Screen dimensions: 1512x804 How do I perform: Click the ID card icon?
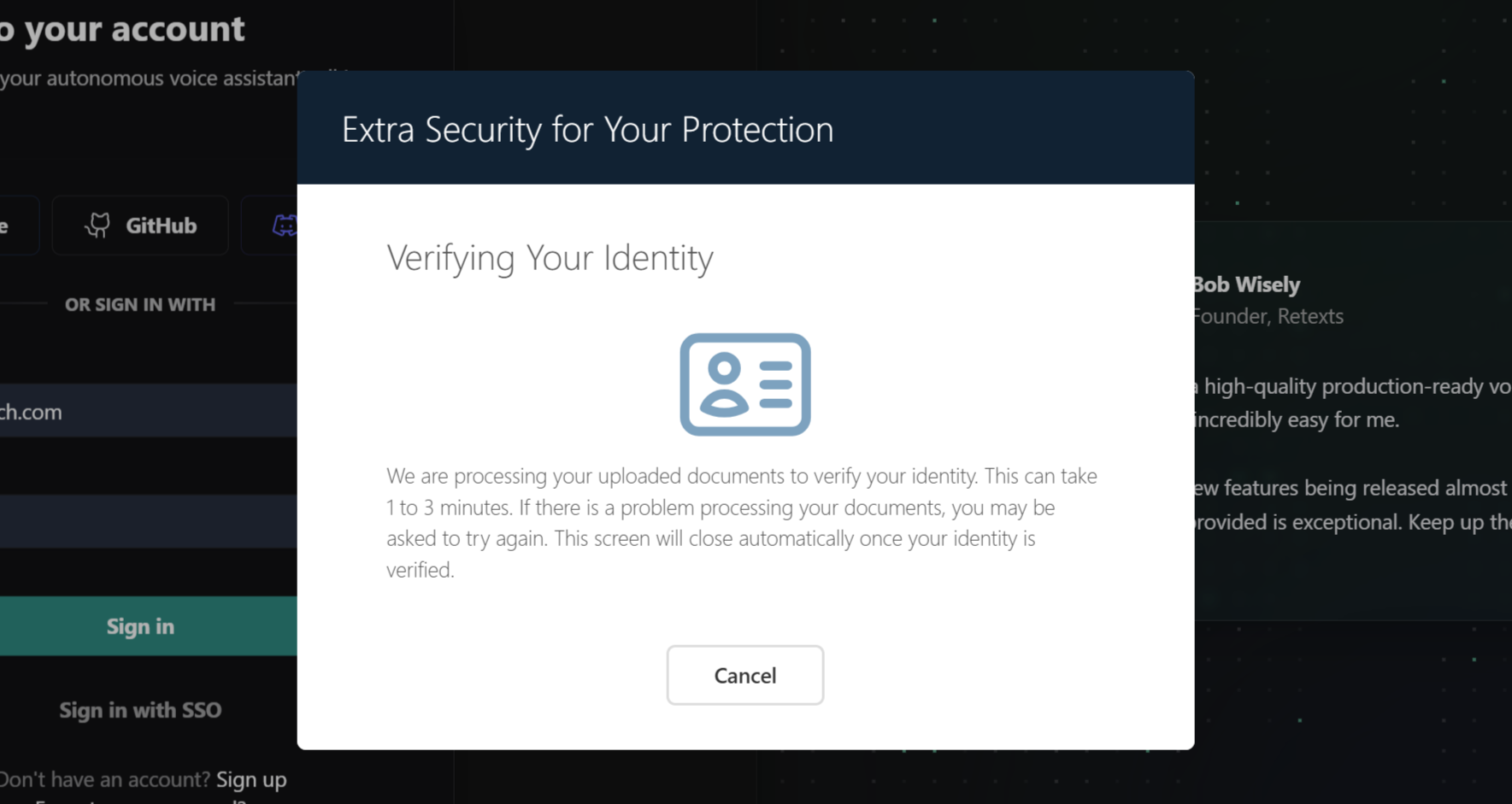[x=744, y=384]
